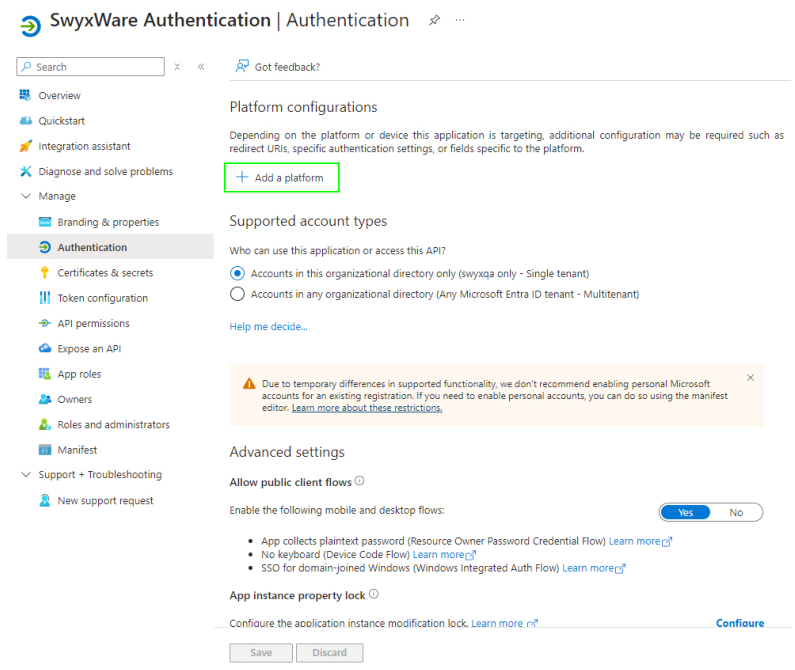Open the Configure link for property lock
This screenshot has height=670, width=795.
click(739, 623)
